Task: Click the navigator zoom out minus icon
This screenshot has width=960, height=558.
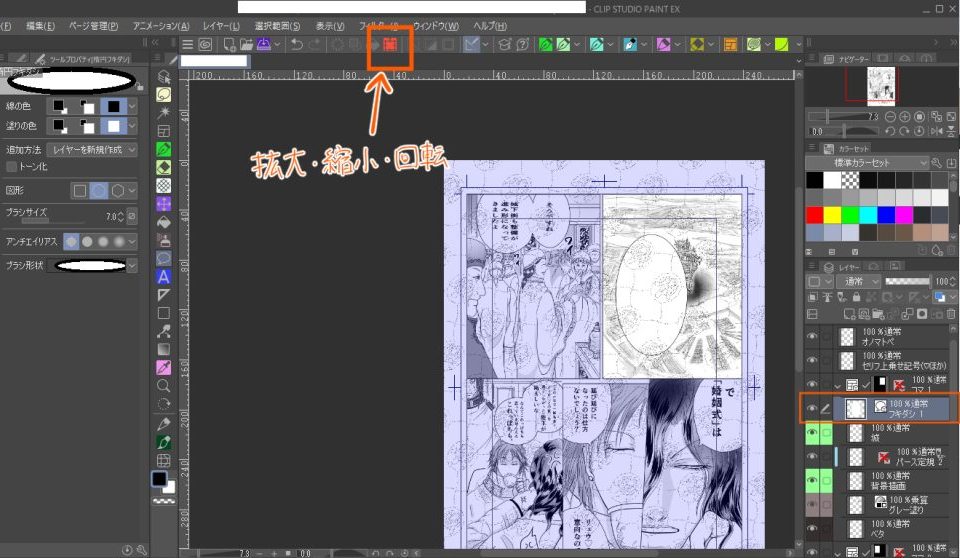Action: 890,116
